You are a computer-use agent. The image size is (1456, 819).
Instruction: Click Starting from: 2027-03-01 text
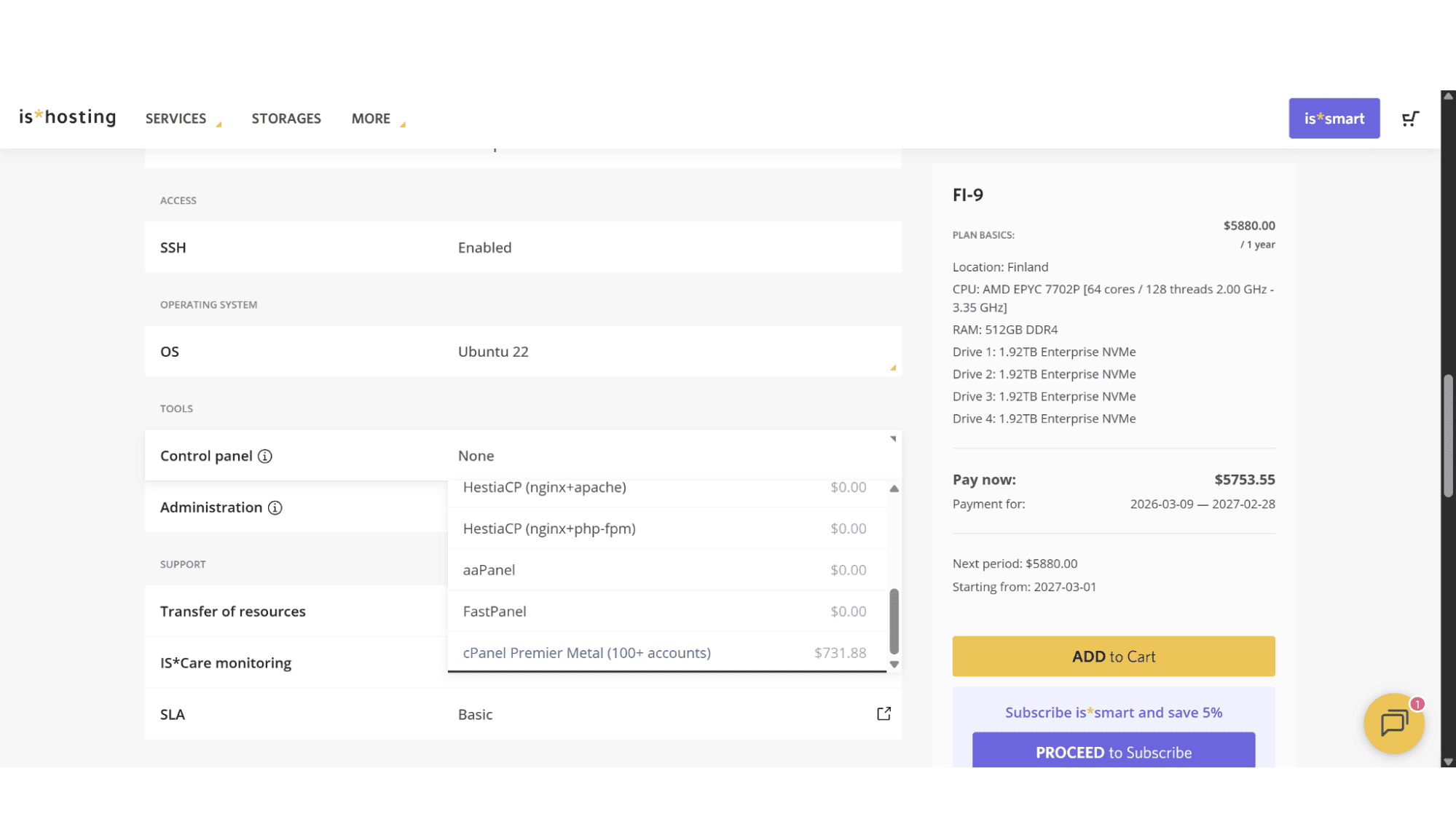(x=1023, y=587)
